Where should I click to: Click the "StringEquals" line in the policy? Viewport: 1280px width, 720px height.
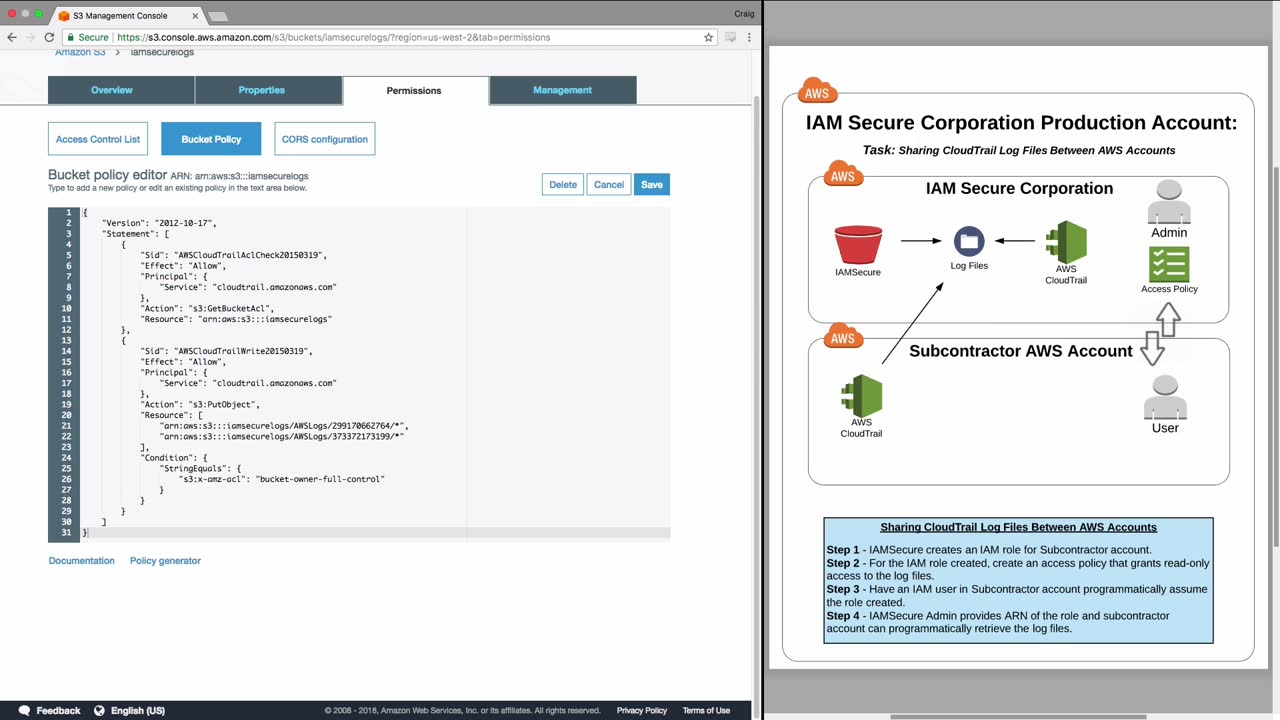[201, 468]
